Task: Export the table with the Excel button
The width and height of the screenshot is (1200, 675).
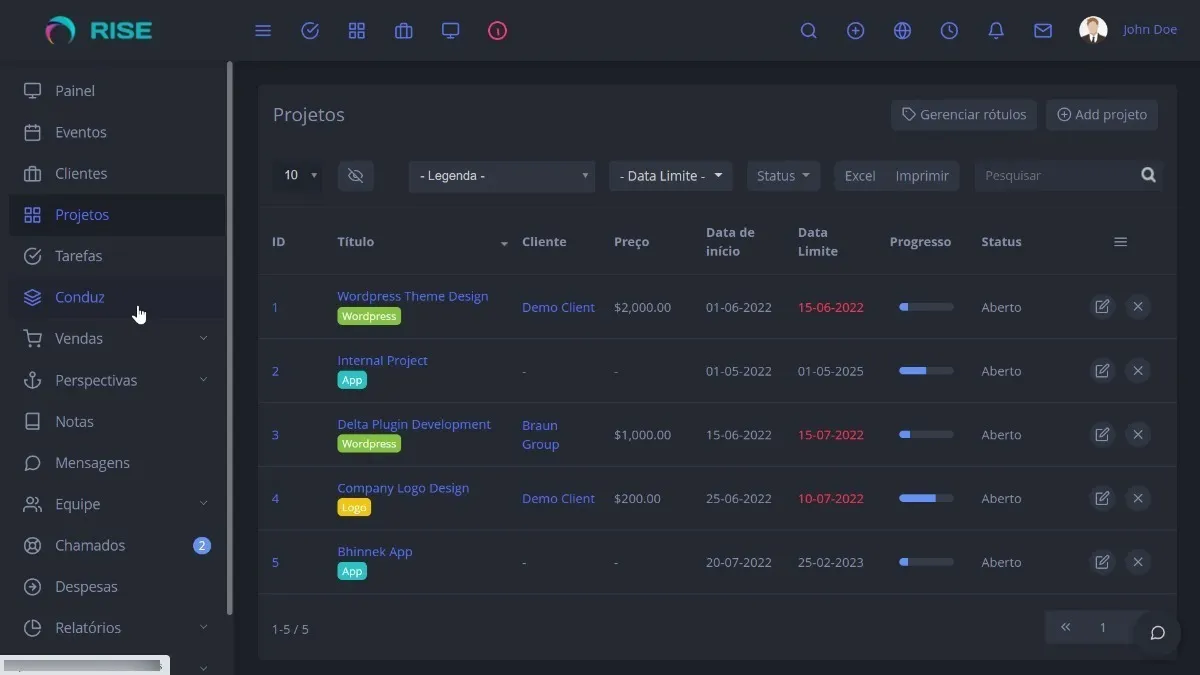Action: (860, 176)
